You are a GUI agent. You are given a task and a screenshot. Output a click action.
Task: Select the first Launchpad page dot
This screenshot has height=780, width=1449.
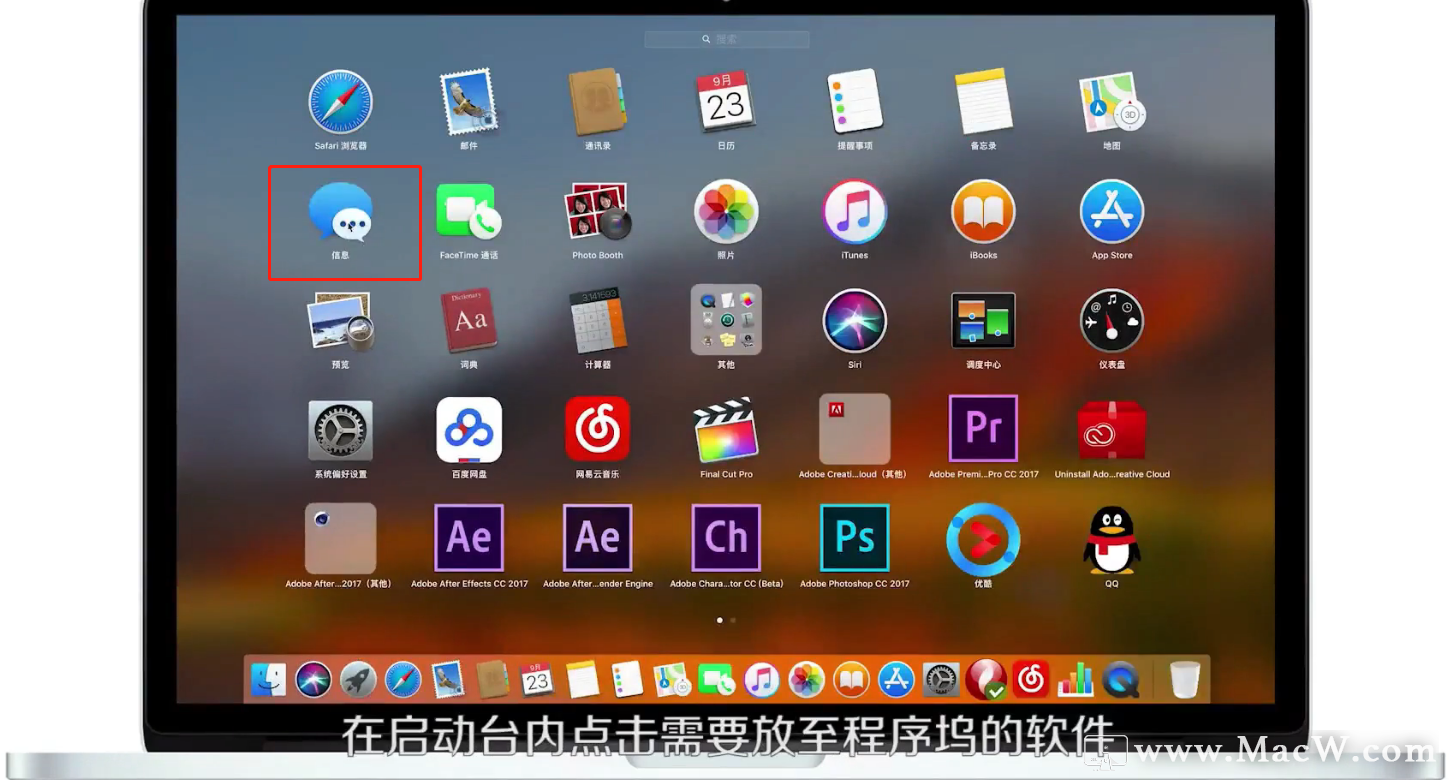point(719,620)
